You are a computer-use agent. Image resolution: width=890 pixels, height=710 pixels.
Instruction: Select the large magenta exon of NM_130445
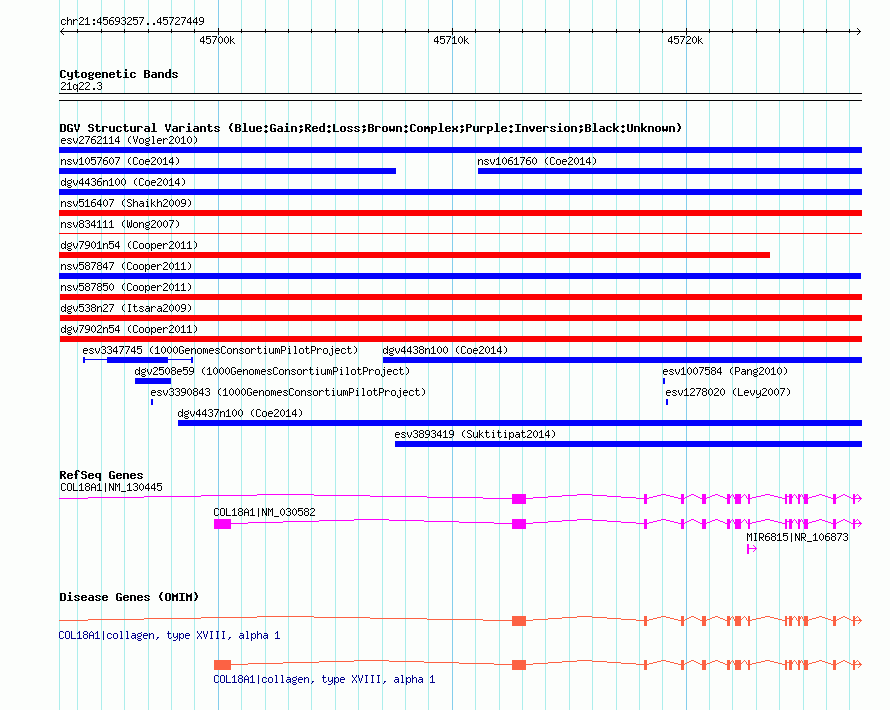point(519,499)
